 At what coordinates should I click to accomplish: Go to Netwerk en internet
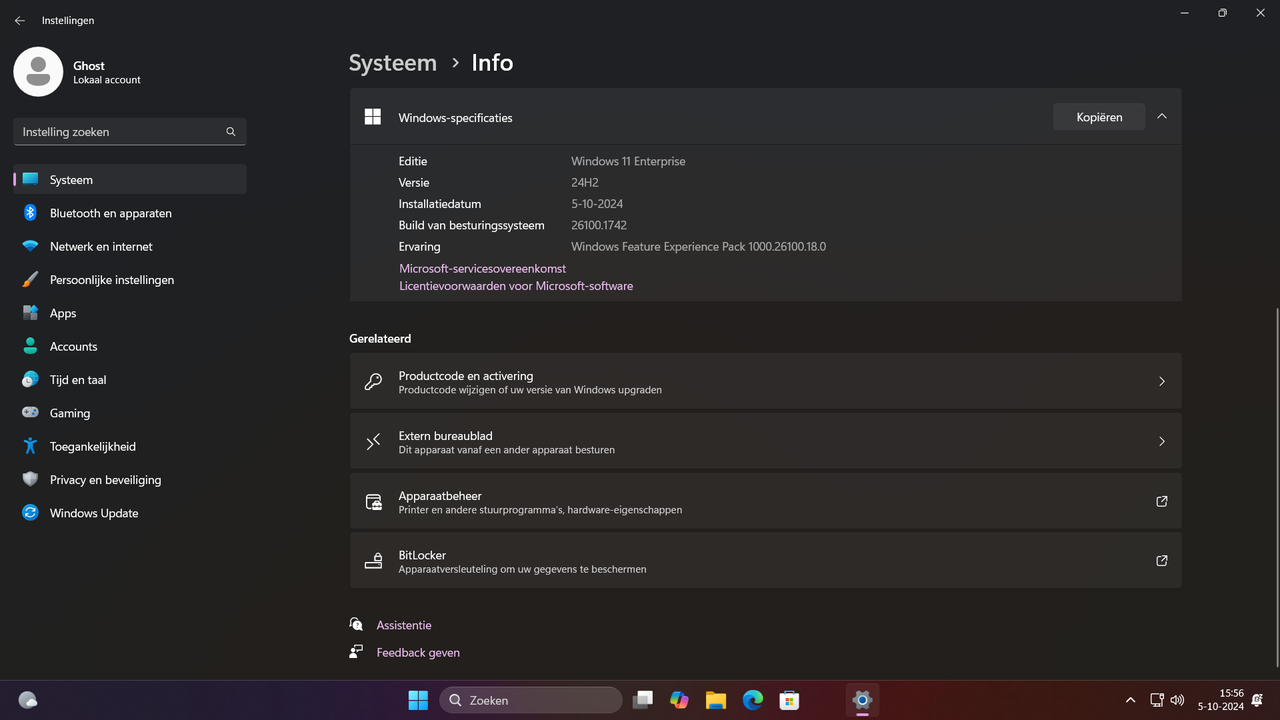(130, 246)
